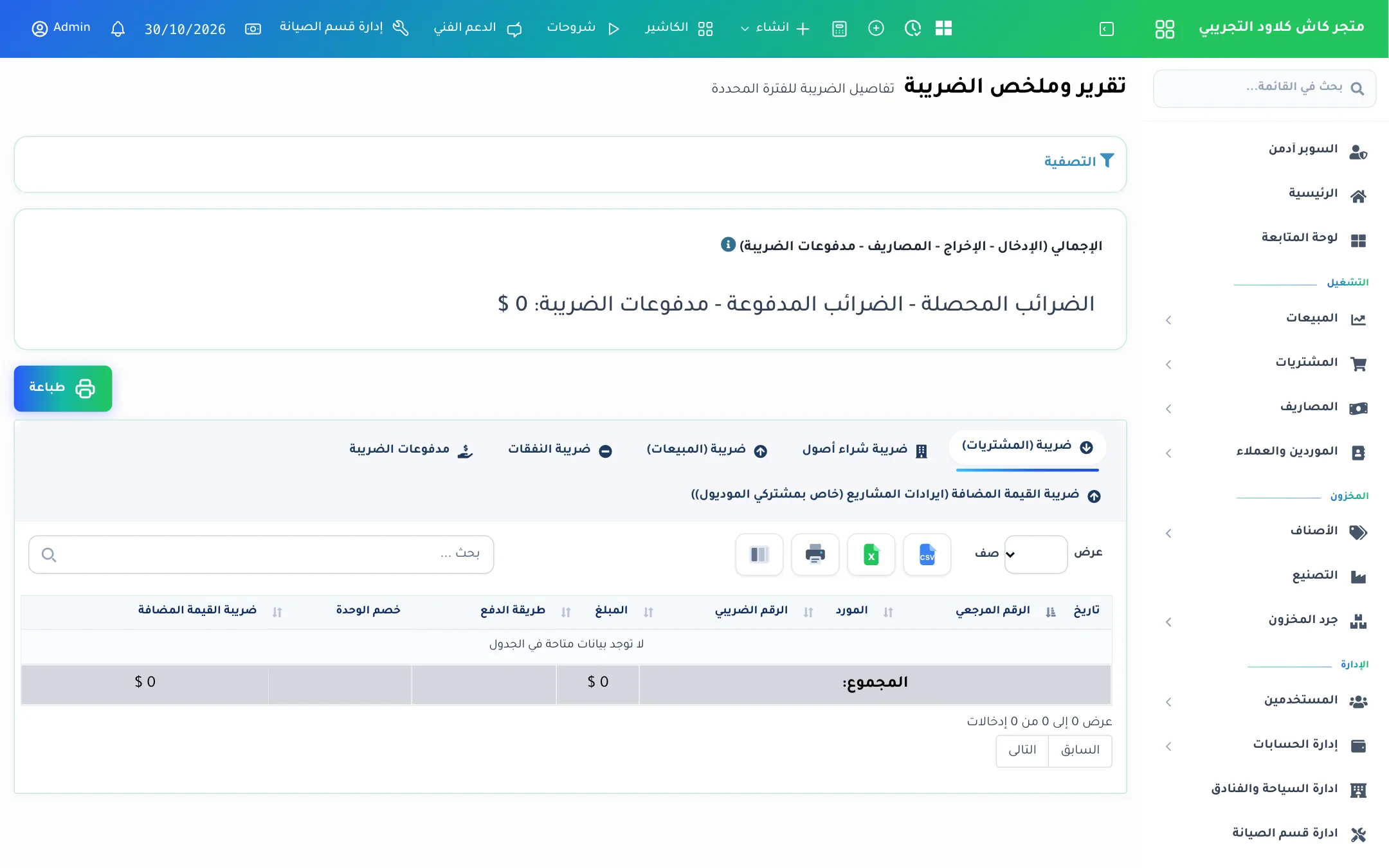Open the rows-per-page عرض dropdown
1389x868 pixels.
[1035, 554]
